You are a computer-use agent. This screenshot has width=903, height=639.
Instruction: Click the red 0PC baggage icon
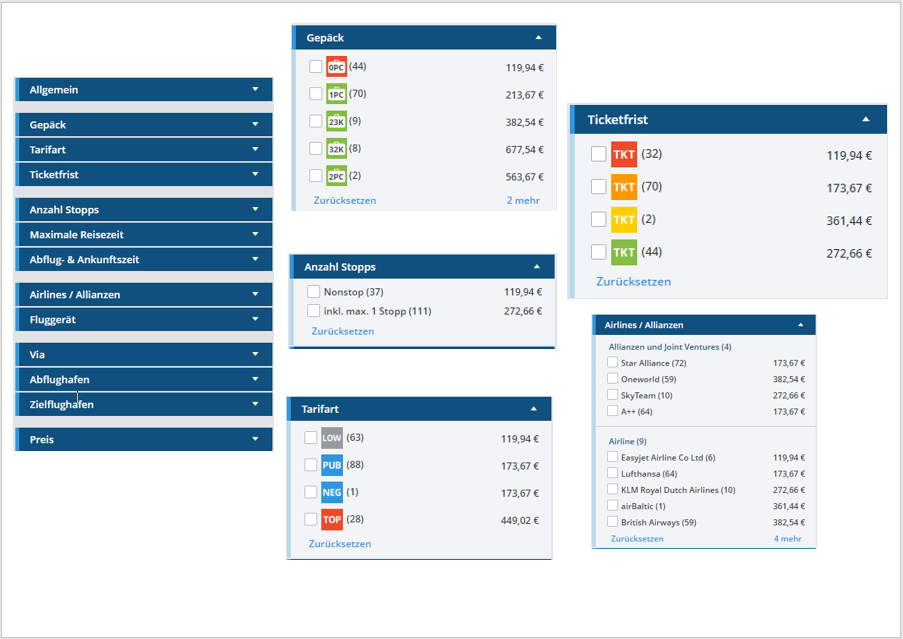pos(336,67)
